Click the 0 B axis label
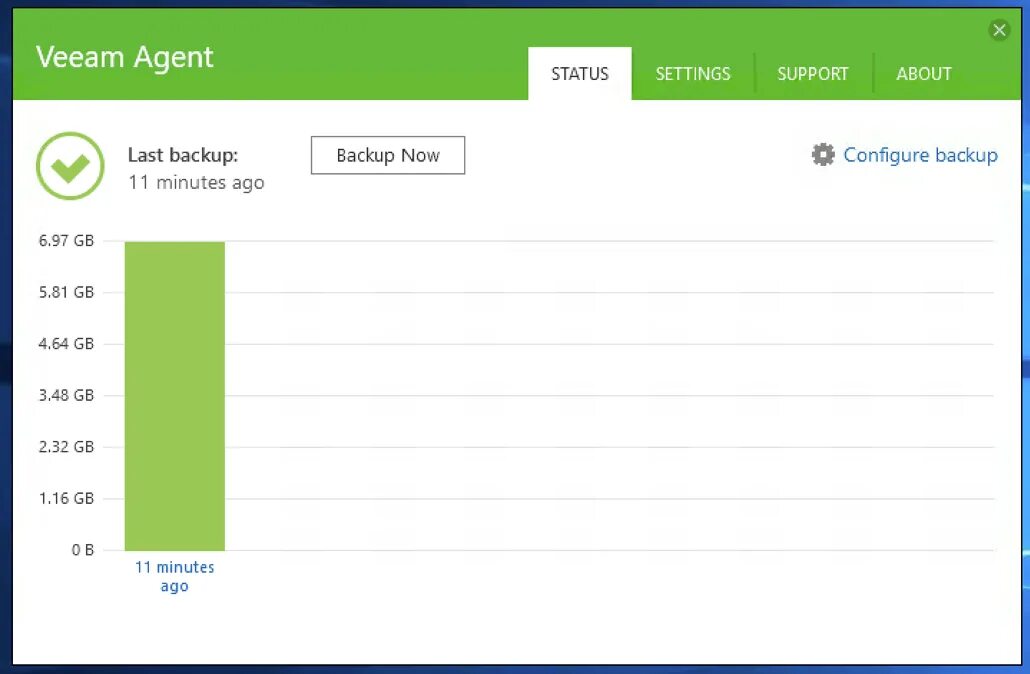This screenshot has height=674, width=1030. [x=83, y=550]
